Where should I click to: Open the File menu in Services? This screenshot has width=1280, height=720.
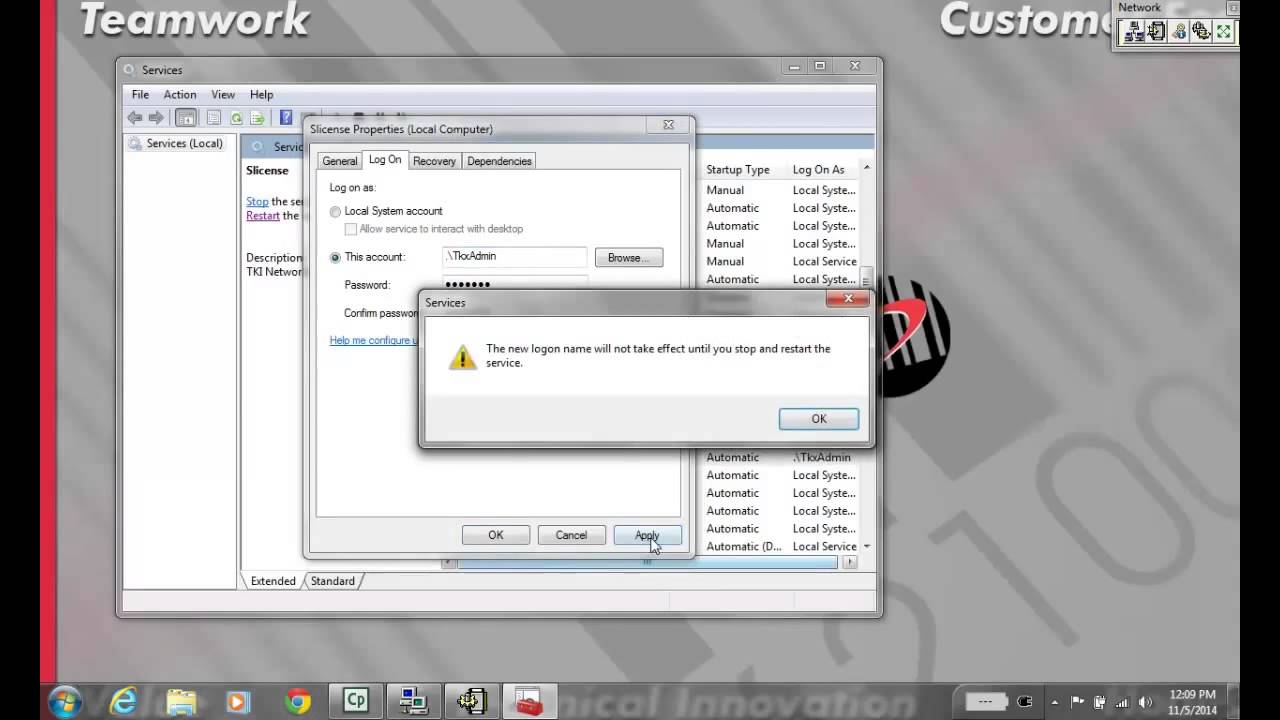click(140, 94)
